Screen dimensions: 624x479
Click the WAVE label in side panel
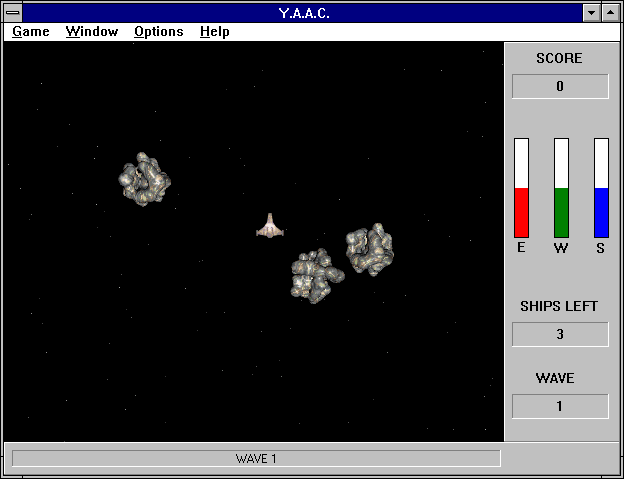(555, 378)
